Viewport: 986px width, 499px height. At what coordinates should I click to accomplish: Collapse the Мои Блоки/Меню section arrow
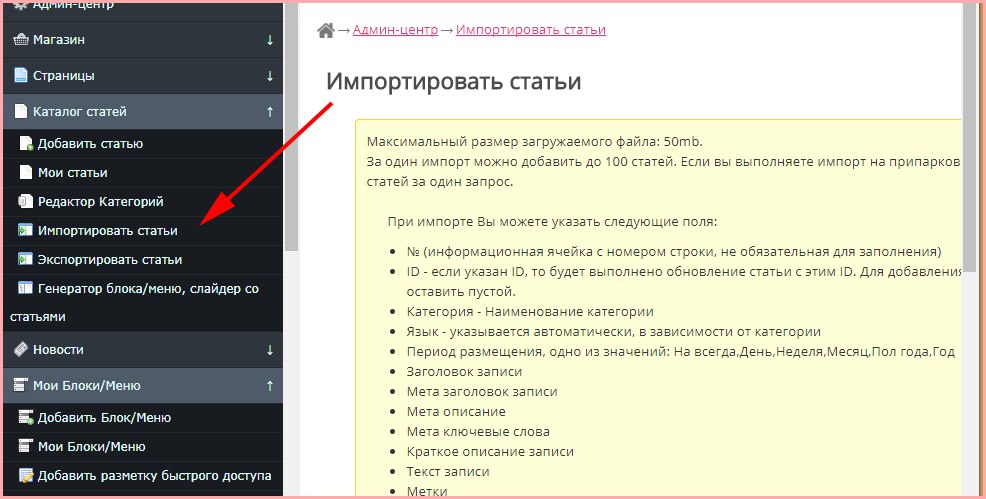click(270, 386)
